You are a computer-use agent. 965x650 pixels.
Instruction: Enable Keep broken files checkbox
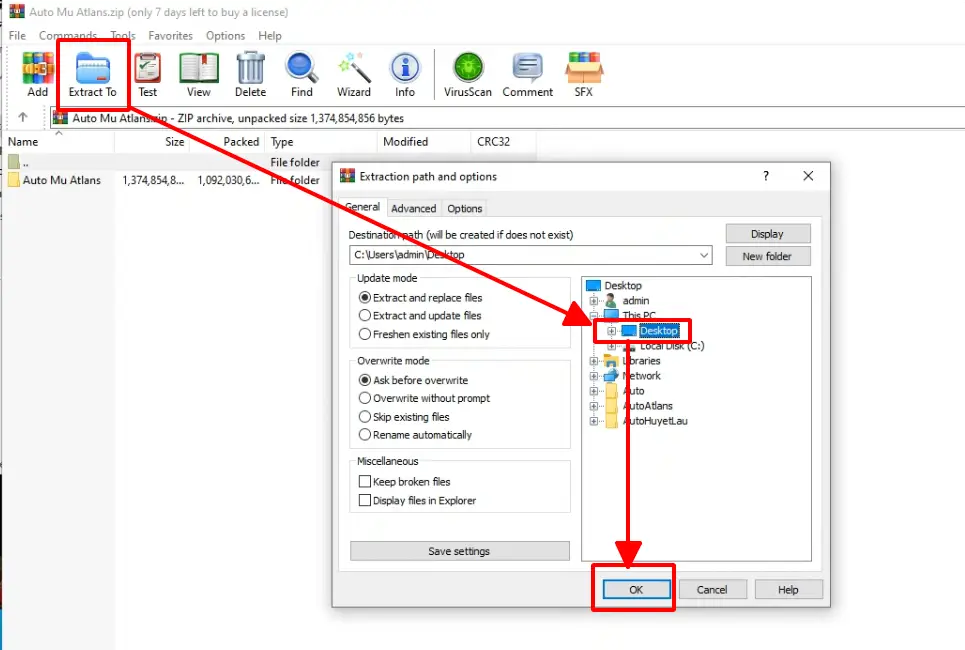[x=365, y=481]
